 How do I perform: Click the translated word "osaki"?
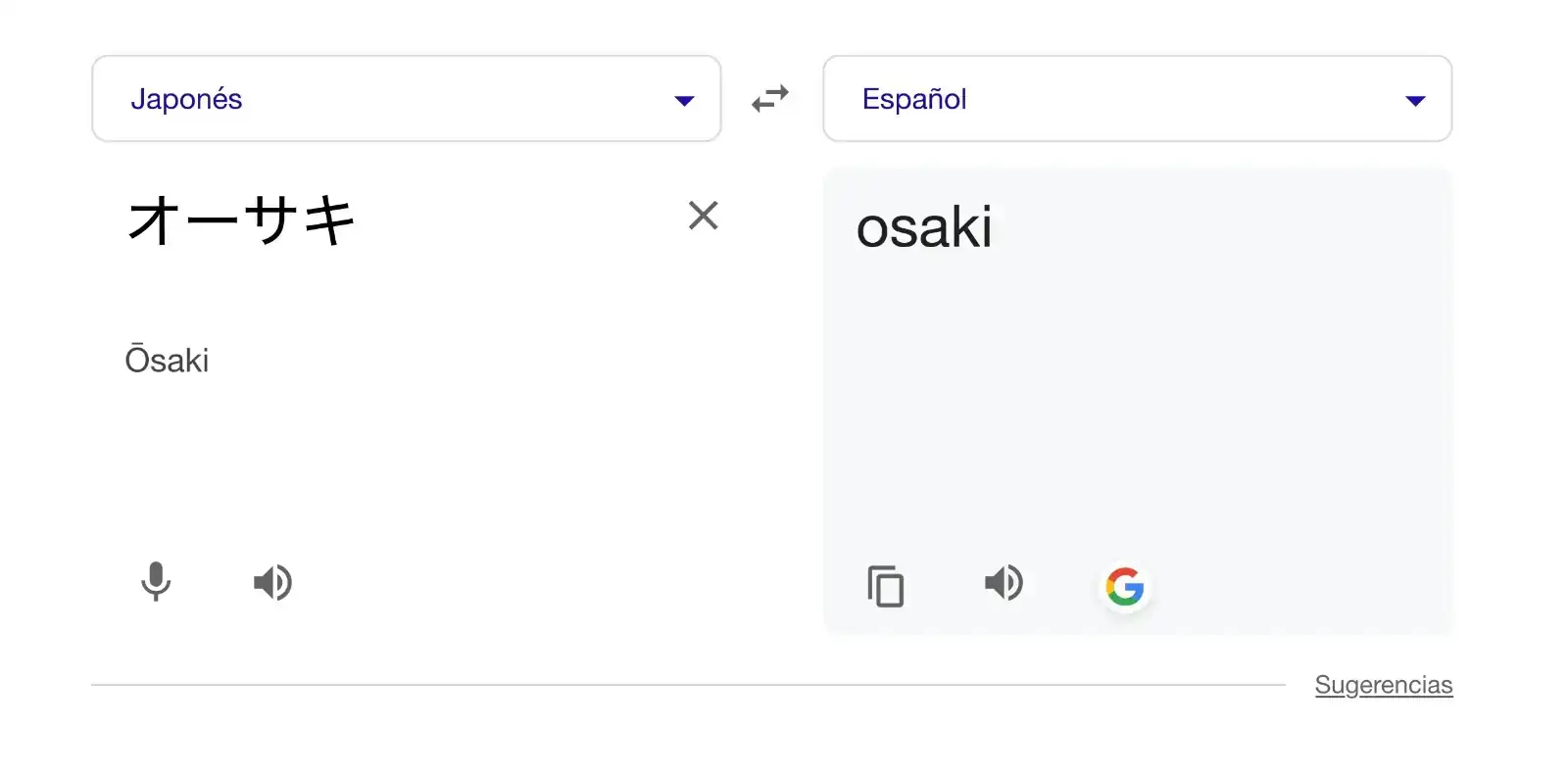[x=923, y=227]
